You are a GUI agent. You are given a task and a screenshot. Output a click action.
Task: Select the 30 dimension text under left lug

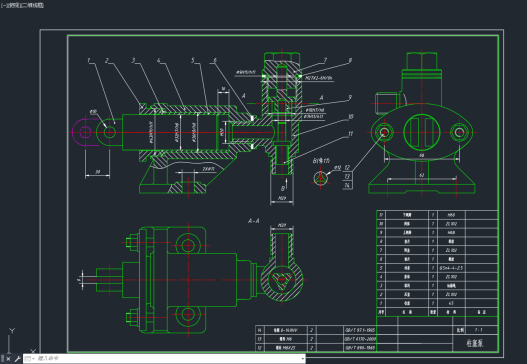coord(97,172)
